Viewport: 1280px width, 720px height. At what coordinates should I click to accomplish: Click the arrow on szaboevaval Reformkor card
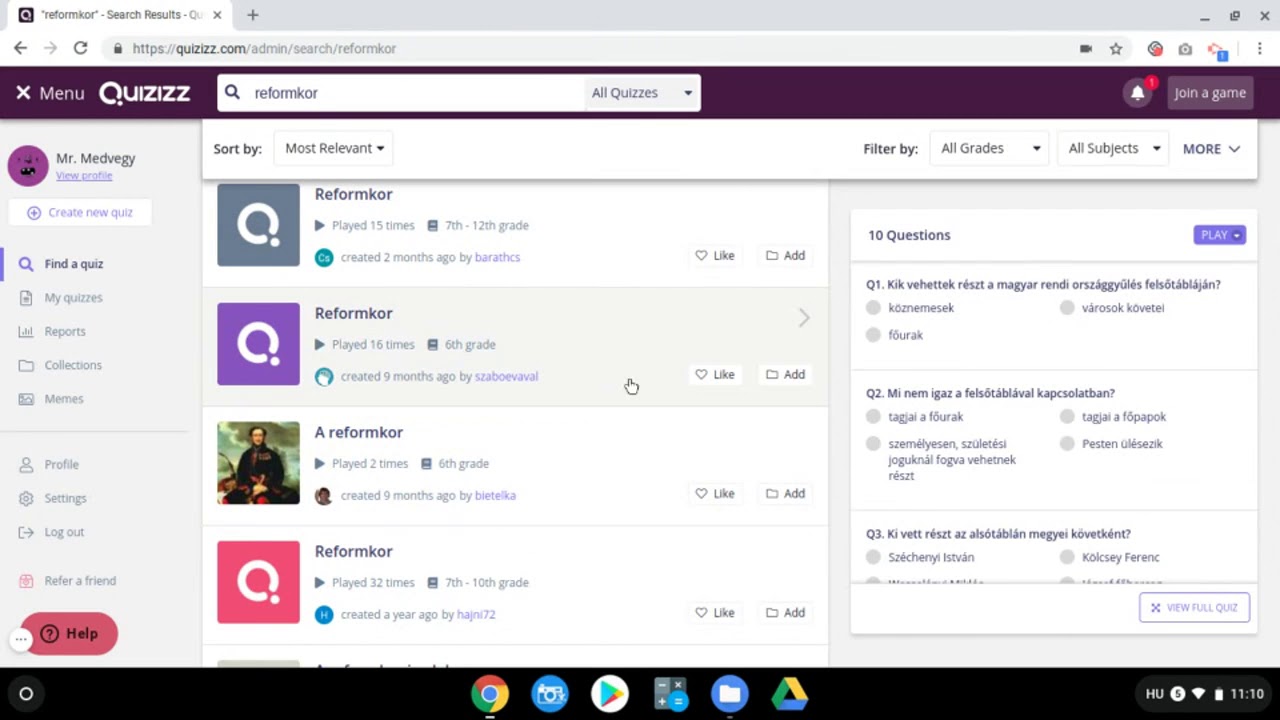click(x=804, y=318)
